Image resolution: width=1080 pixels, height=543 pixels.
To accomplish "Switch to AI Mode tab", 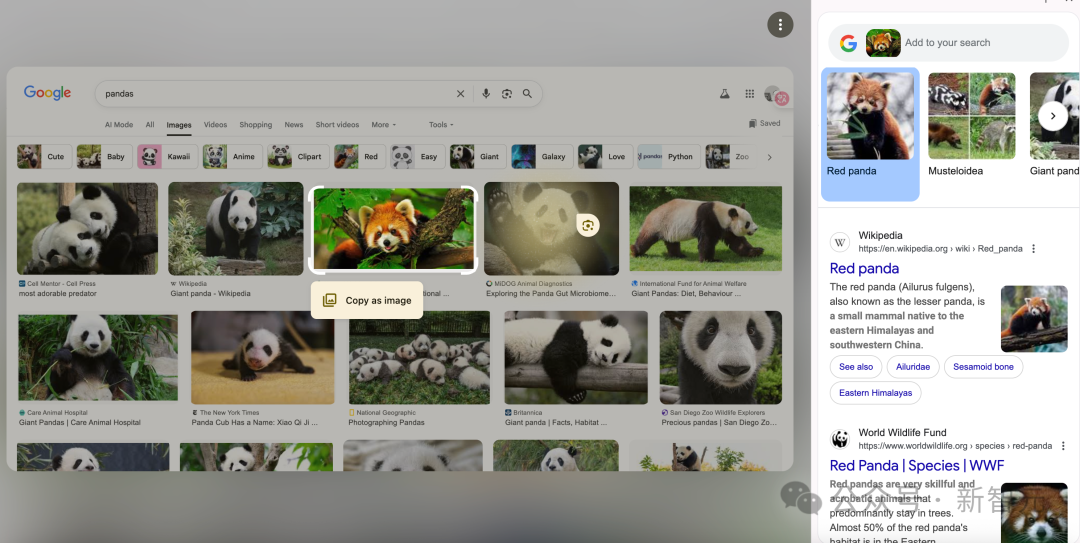I will tap(118, 125).
